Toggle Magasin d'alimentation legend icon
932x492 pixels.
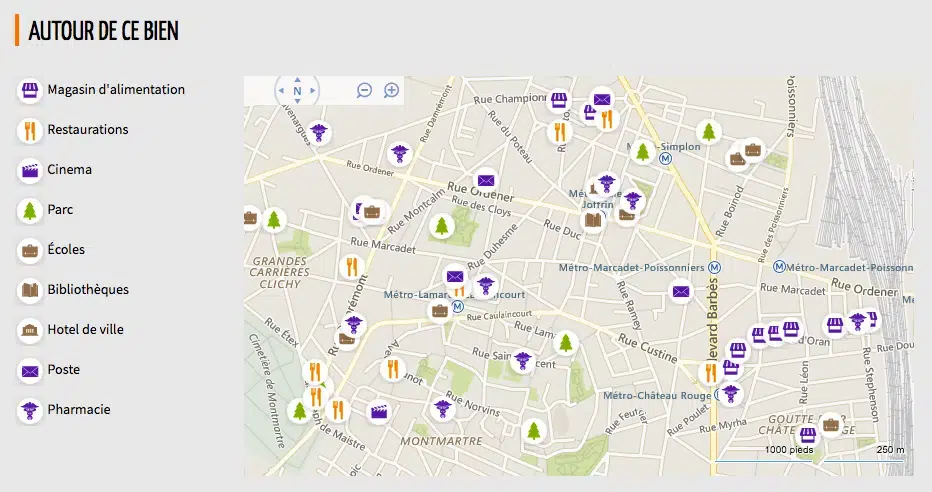coord(30,90)
